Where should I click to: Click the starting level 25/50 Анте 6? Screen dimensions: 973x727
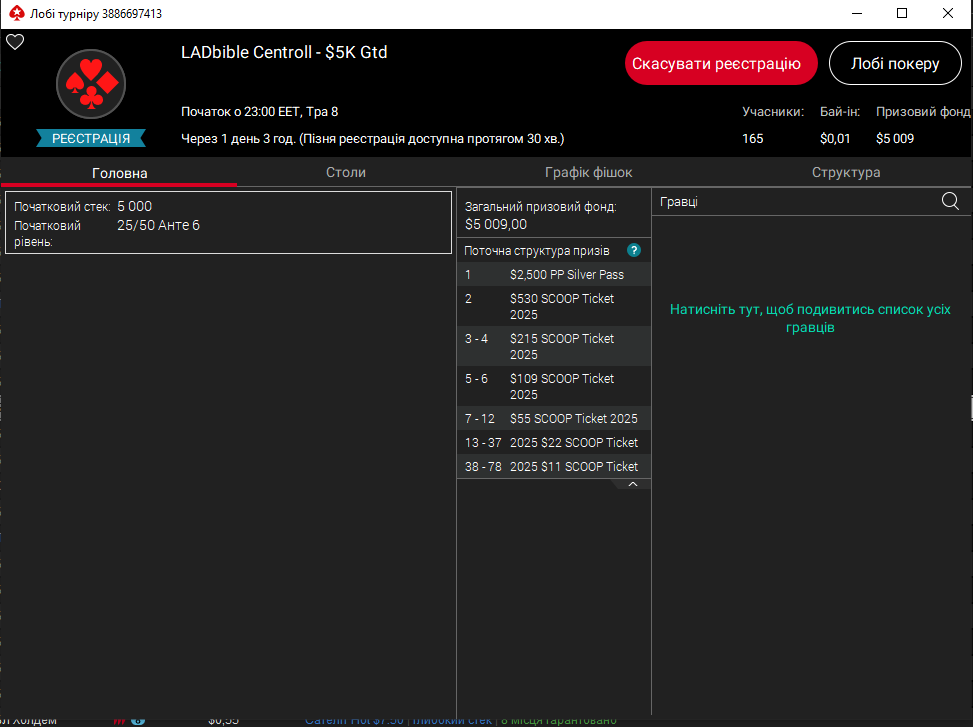tap(158, 225)
